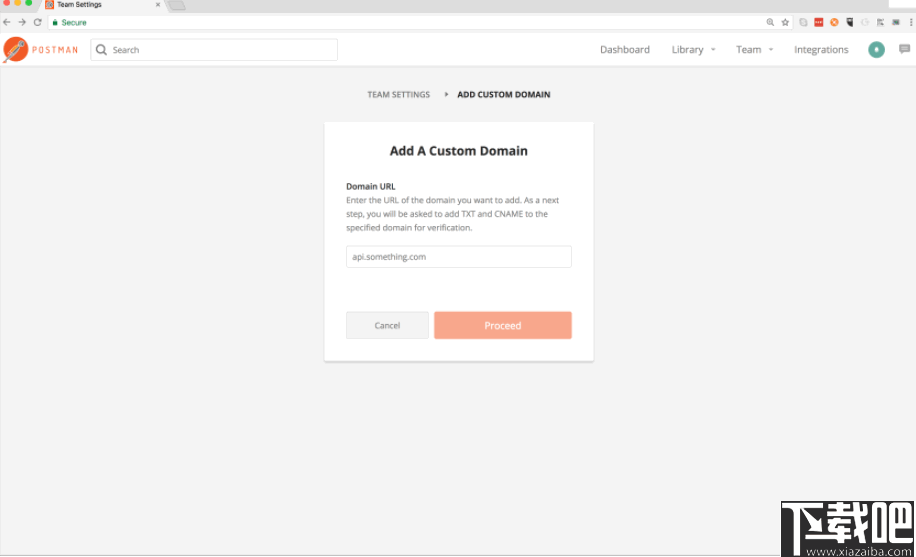Click the Cancel button
916x557 pixels.
pos(387,325)
